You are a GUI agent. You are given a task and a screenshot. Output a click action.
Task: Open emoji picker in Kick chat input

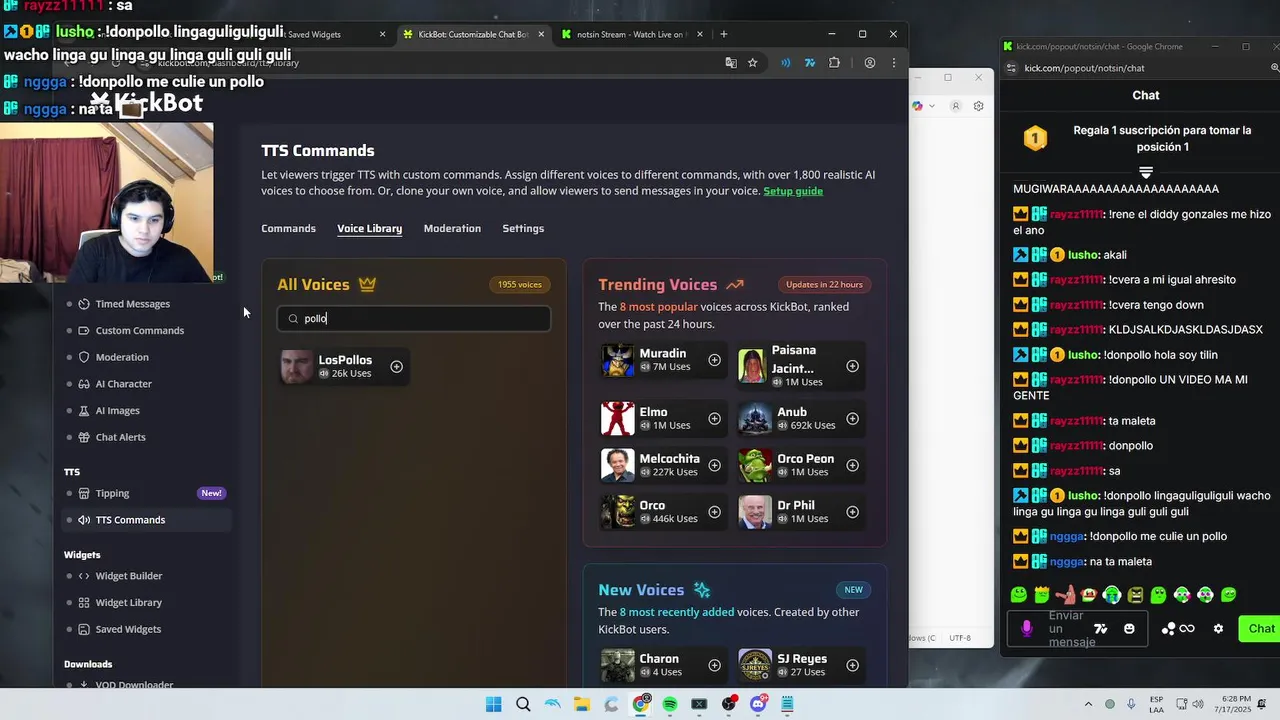(1129, 629)
